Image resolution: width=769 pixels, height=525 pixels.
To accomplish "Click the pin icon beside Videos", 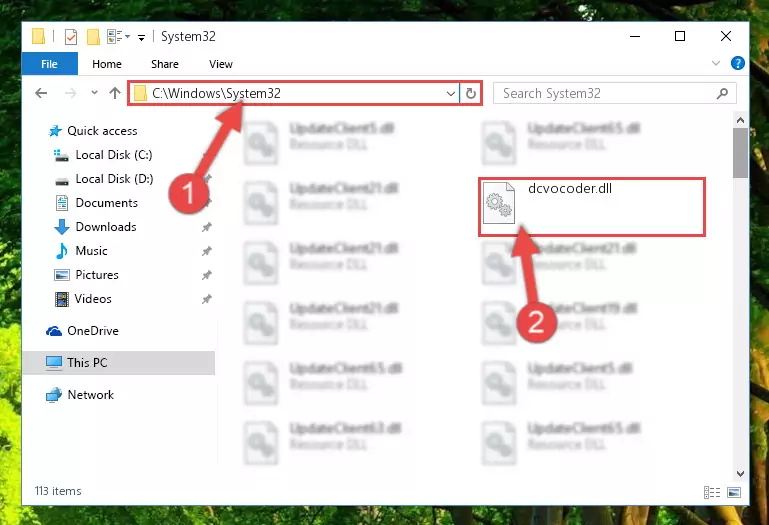I will pyautogui.click(x=206, y=299).
